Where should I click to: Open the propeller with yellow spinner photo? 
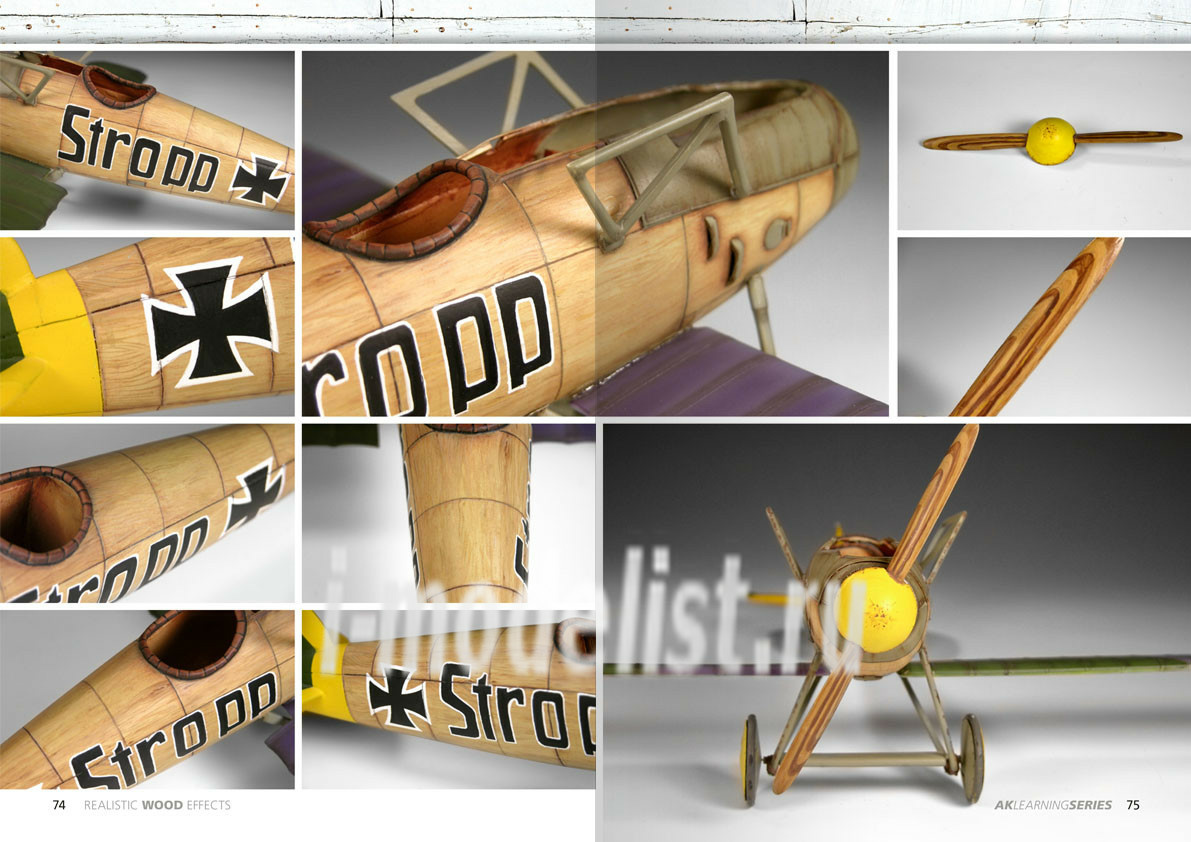tap(1043, 140)
